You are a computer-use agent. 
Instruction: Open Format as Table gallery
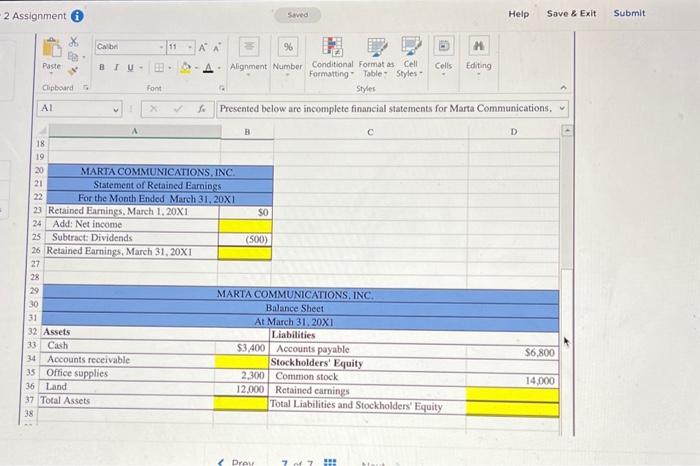(376, 58)
